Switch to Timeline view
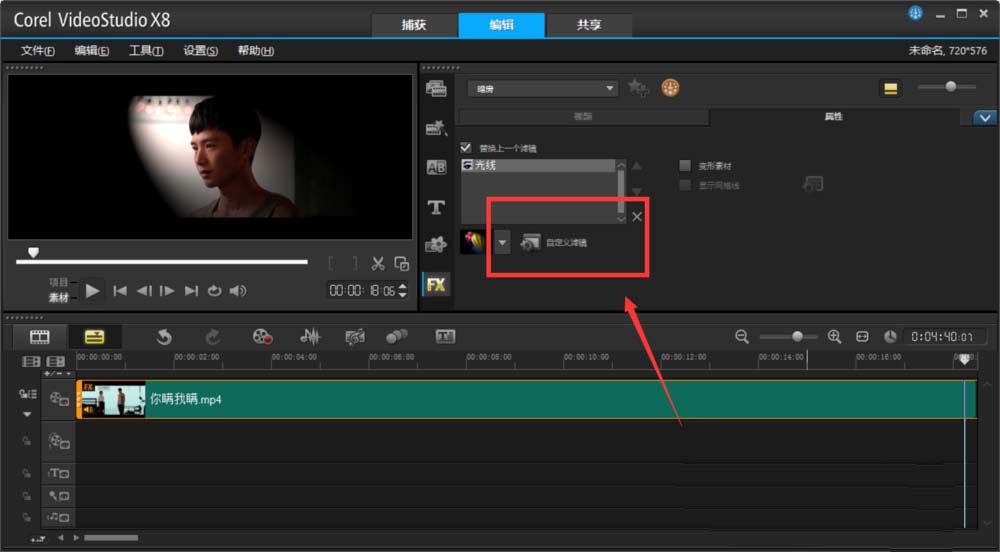 point(94,337)
